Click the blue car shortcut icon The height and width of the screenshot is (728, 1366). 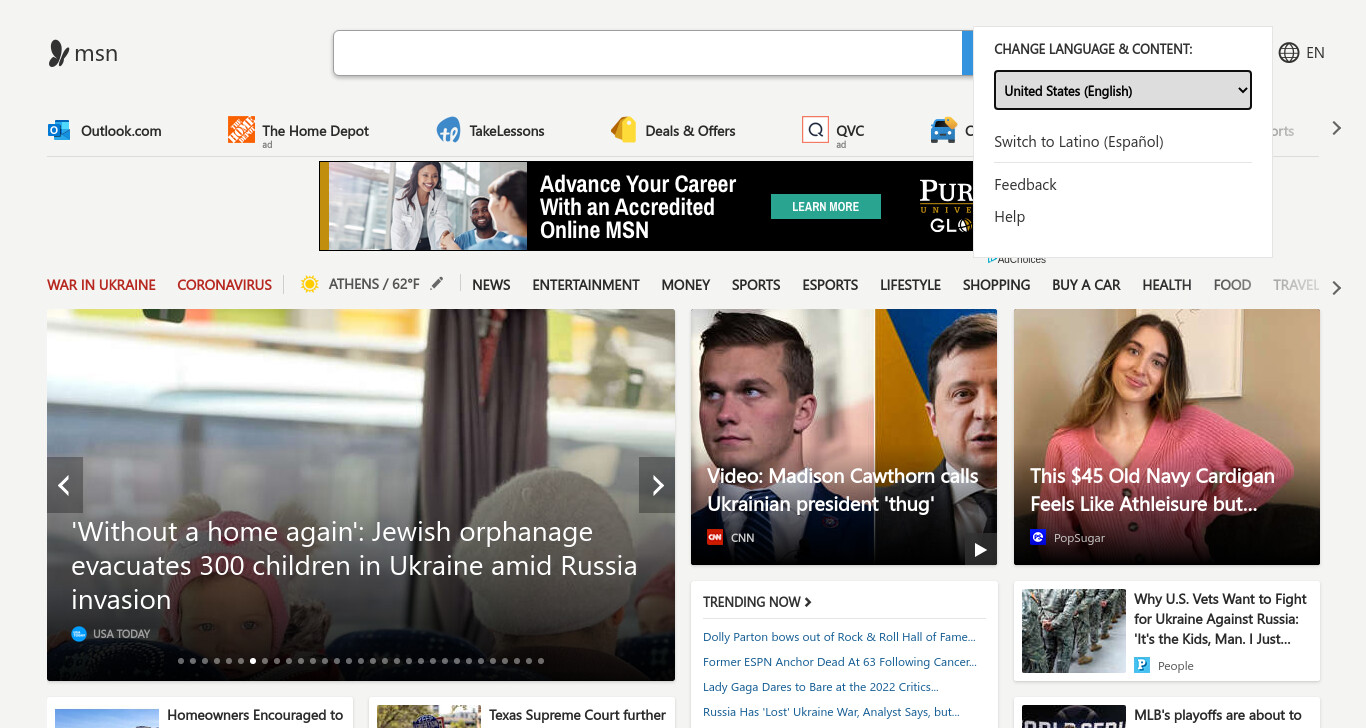coord(943,130)
